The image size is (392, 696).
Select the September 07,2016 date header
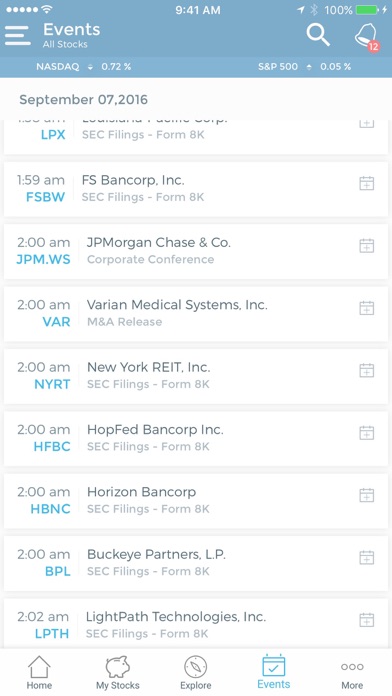click(x=83, y=99)
